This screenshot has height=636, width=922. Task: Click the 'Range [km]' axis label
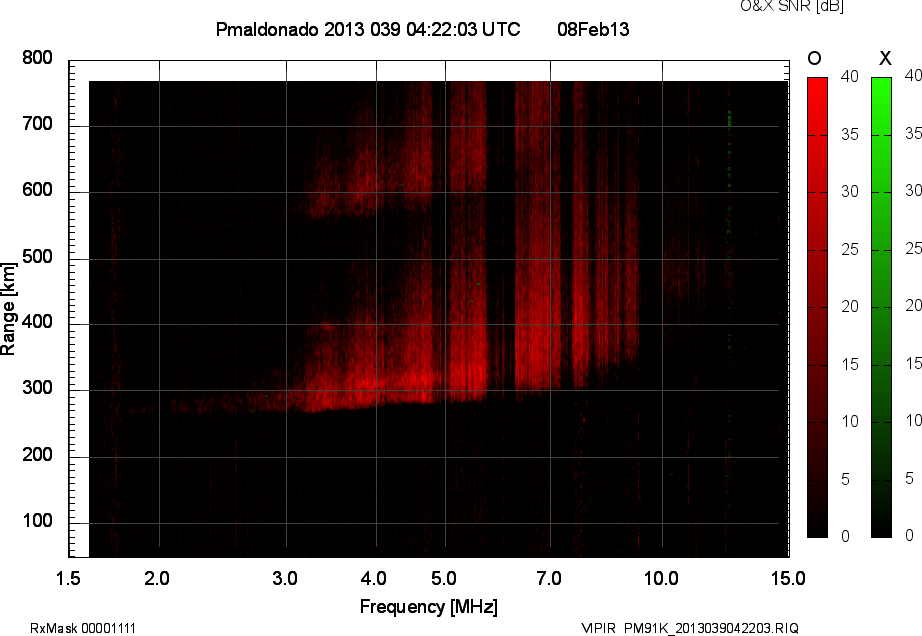pyautogui.click(x=8, y=309)
